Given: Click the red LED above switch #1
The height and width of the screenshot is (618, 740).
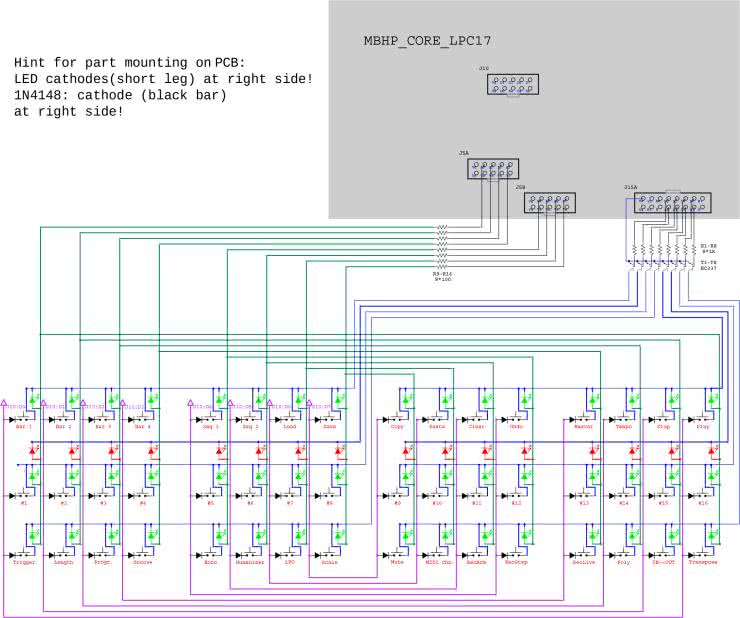Looking at the screenshot, I should click(x=32, y=452).
